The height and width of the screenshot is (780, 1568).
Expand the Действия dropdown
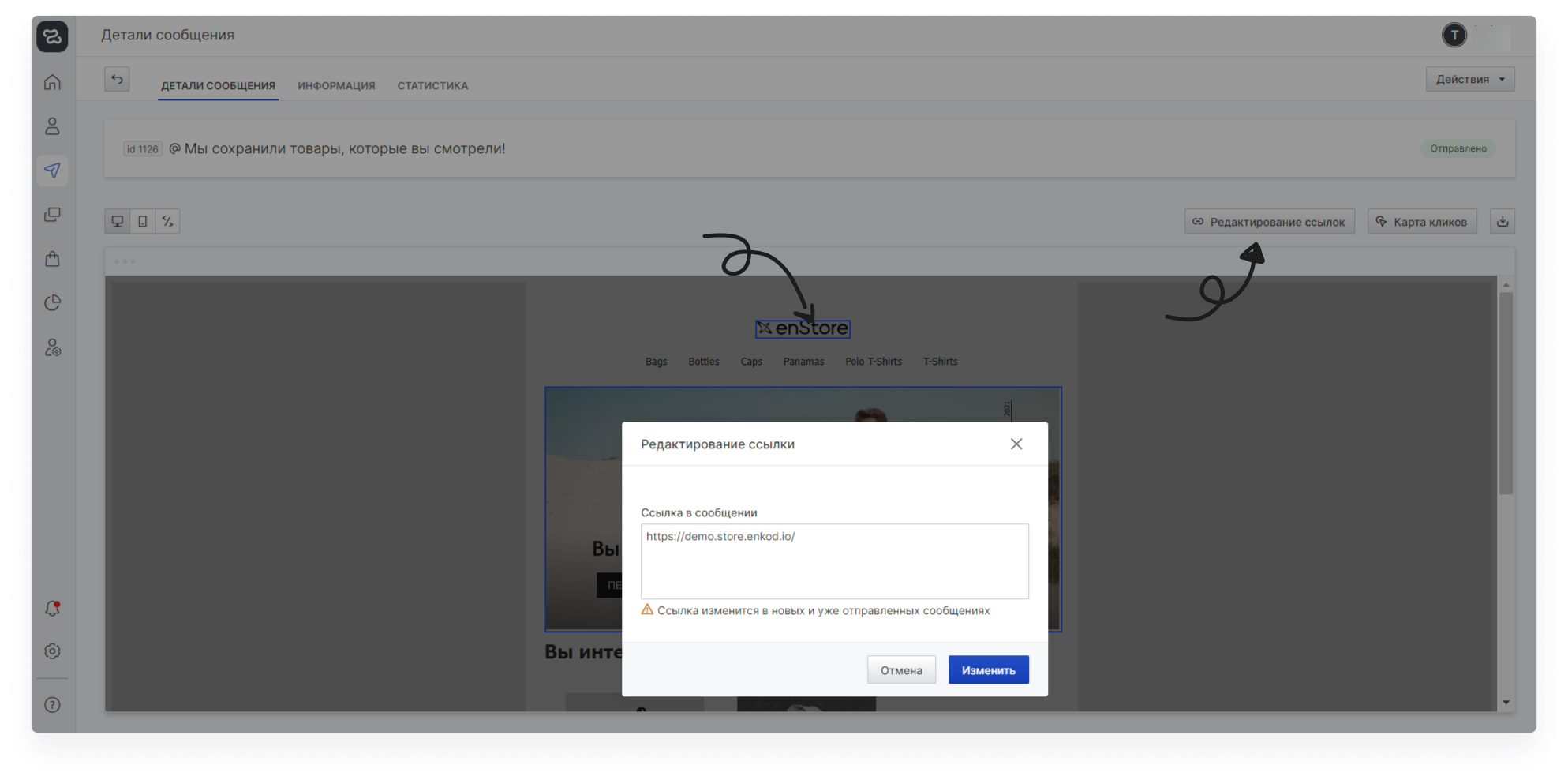pyautogui.click(x=1469, y=79)
